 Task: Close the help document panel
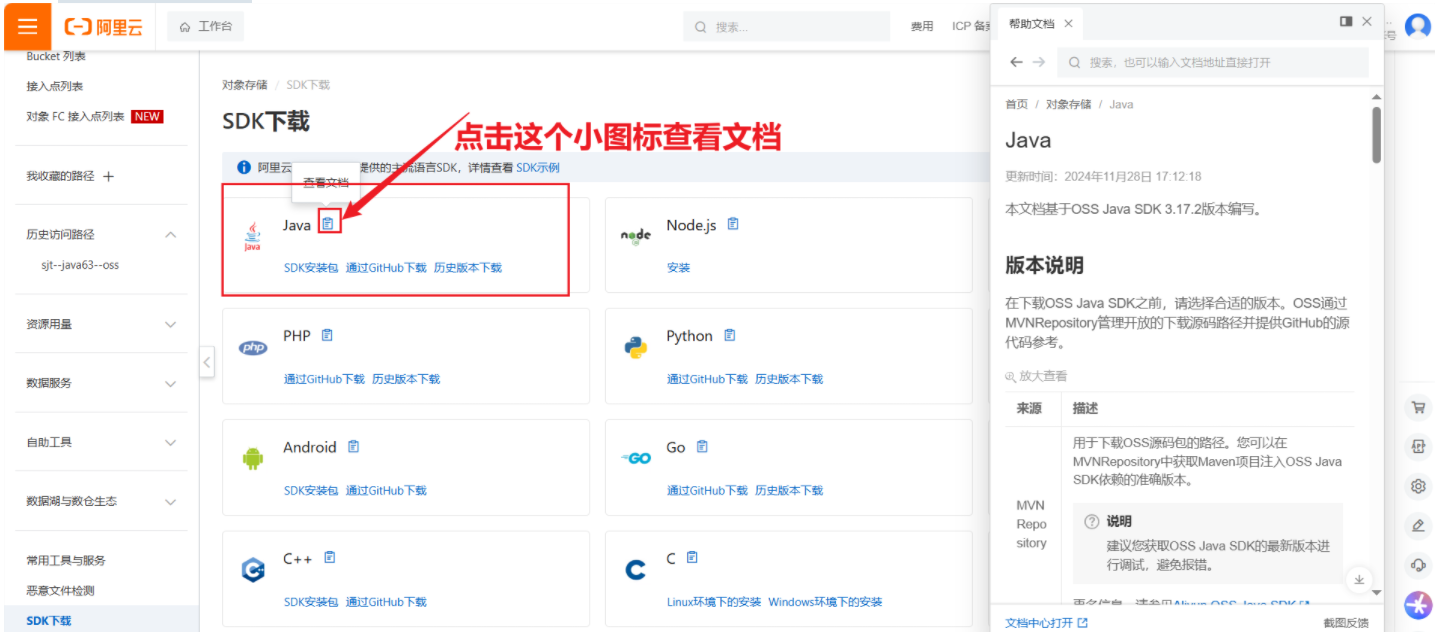pos(1368,21)
